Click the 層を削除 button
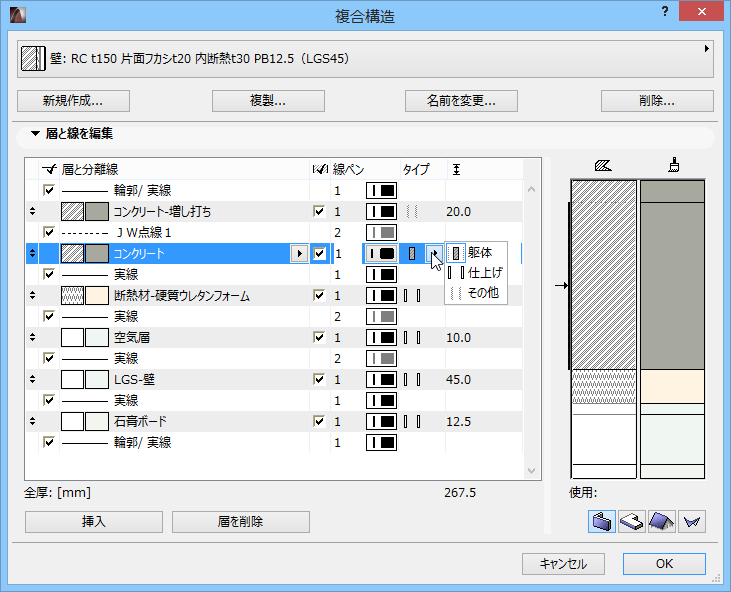The image size is (731, 592). (x=241, y=522)
